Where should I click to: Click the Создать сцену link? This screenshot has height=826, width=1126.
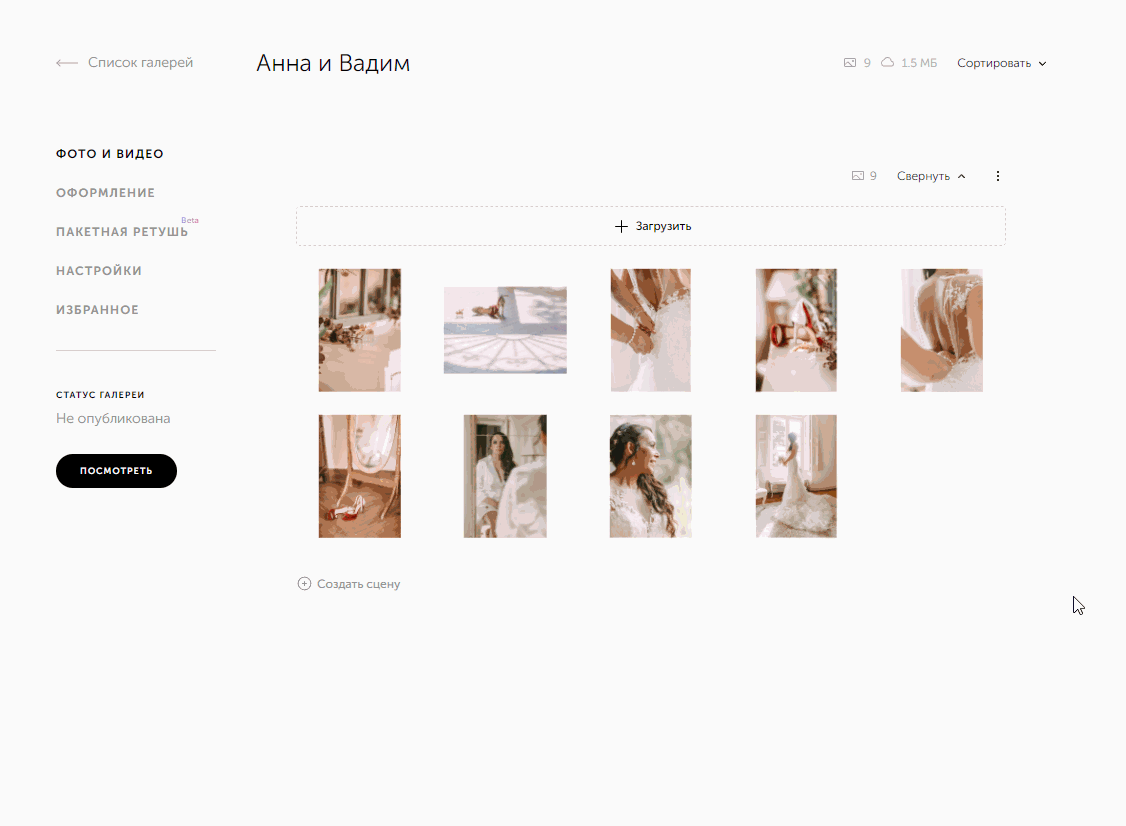pyautogui.click(x=358, y=584)
